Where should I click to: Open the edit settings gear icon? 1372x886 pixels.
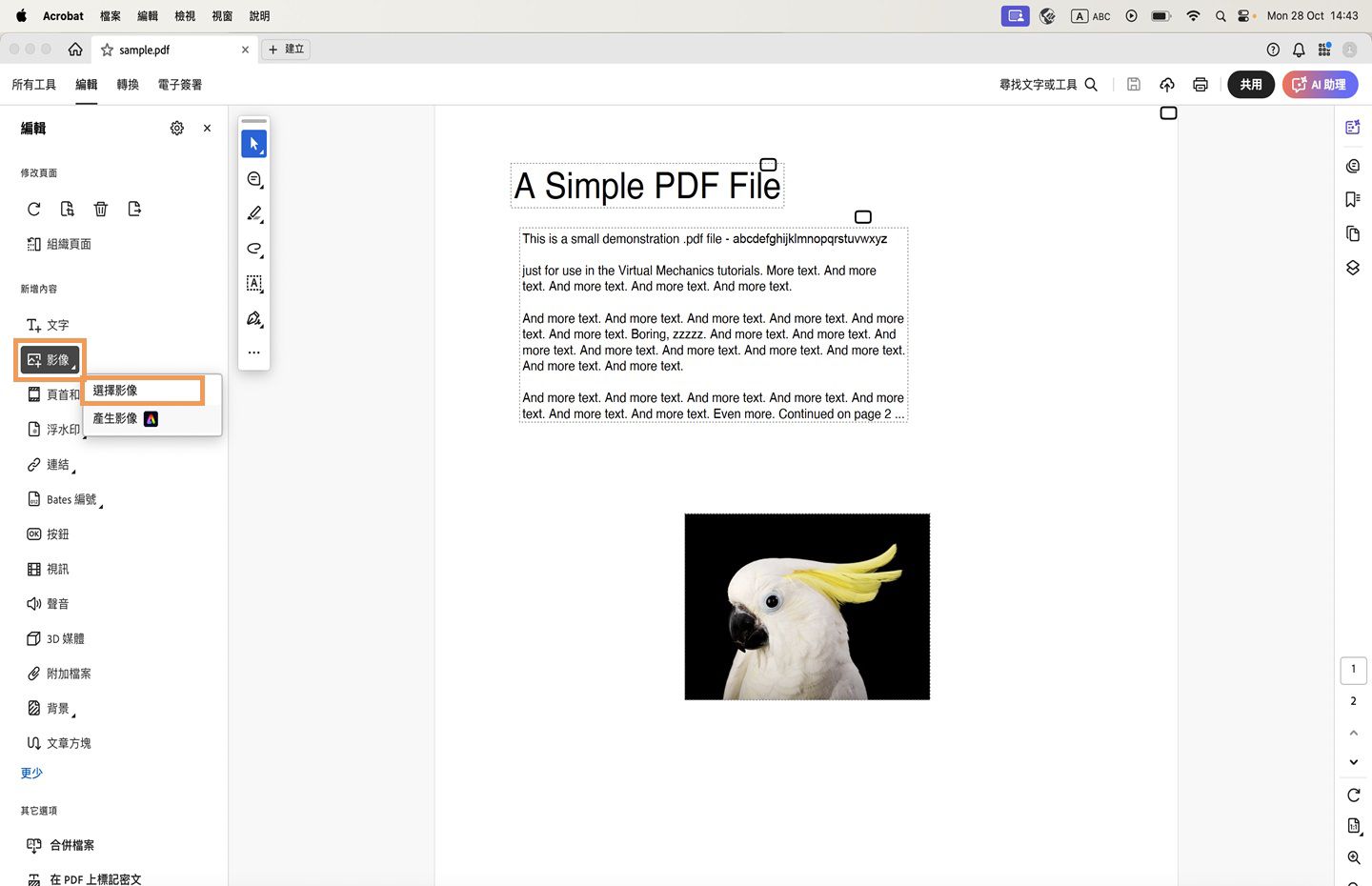point(176,128)
